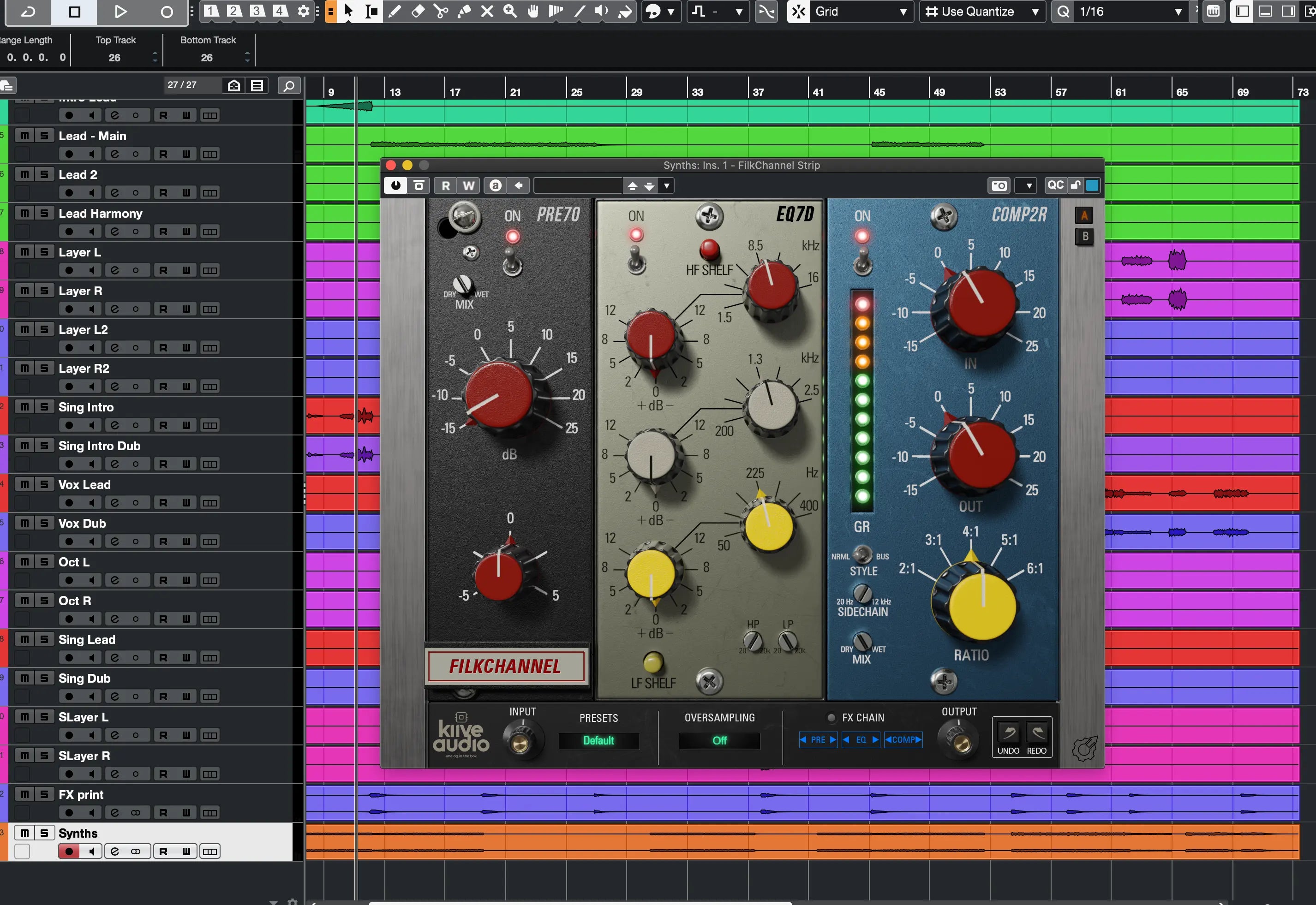The height and width of the screenshot is (905, 1316).
Task: Click the PRE70 red dB gain knob
Action: tap(500, 395)
